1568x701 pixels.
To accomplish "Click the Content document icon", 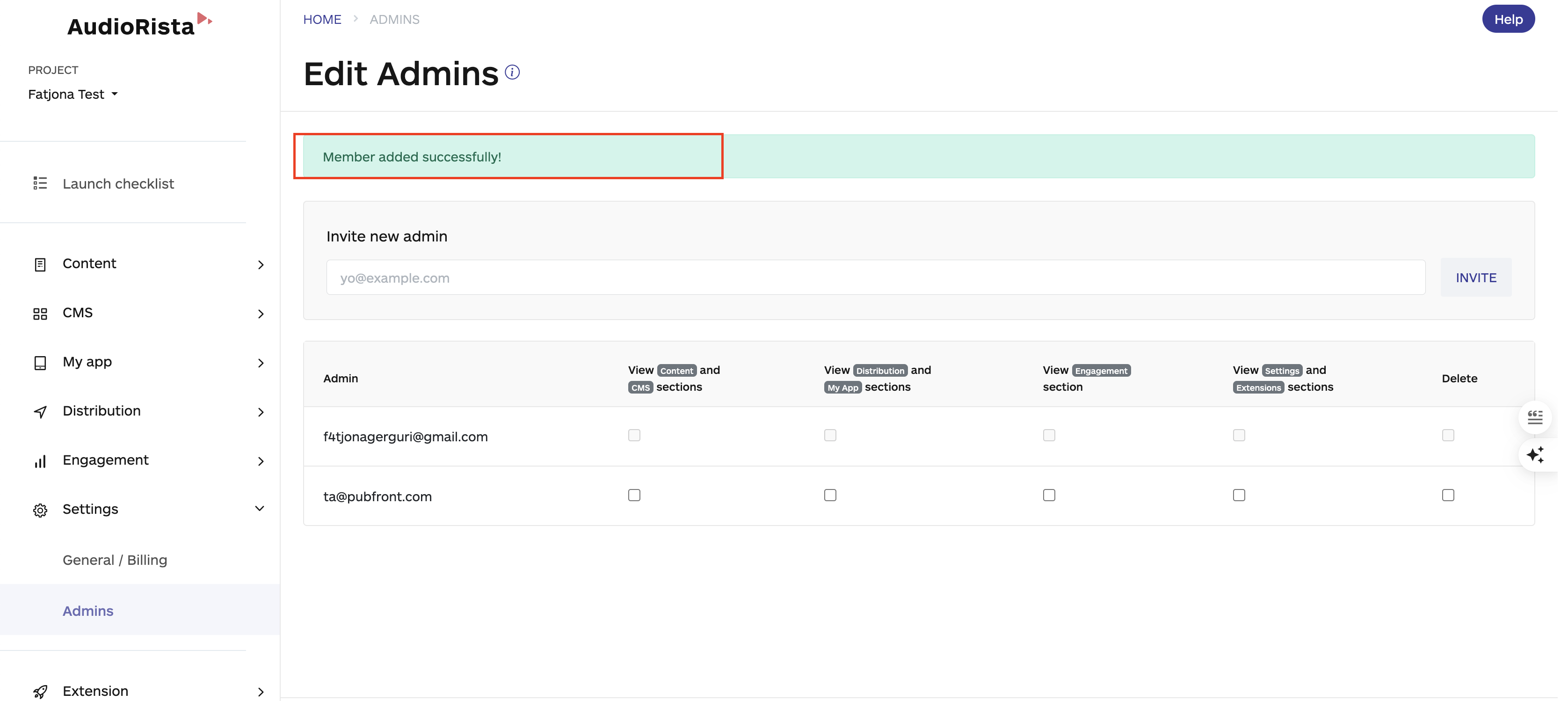I will point(40,264).
